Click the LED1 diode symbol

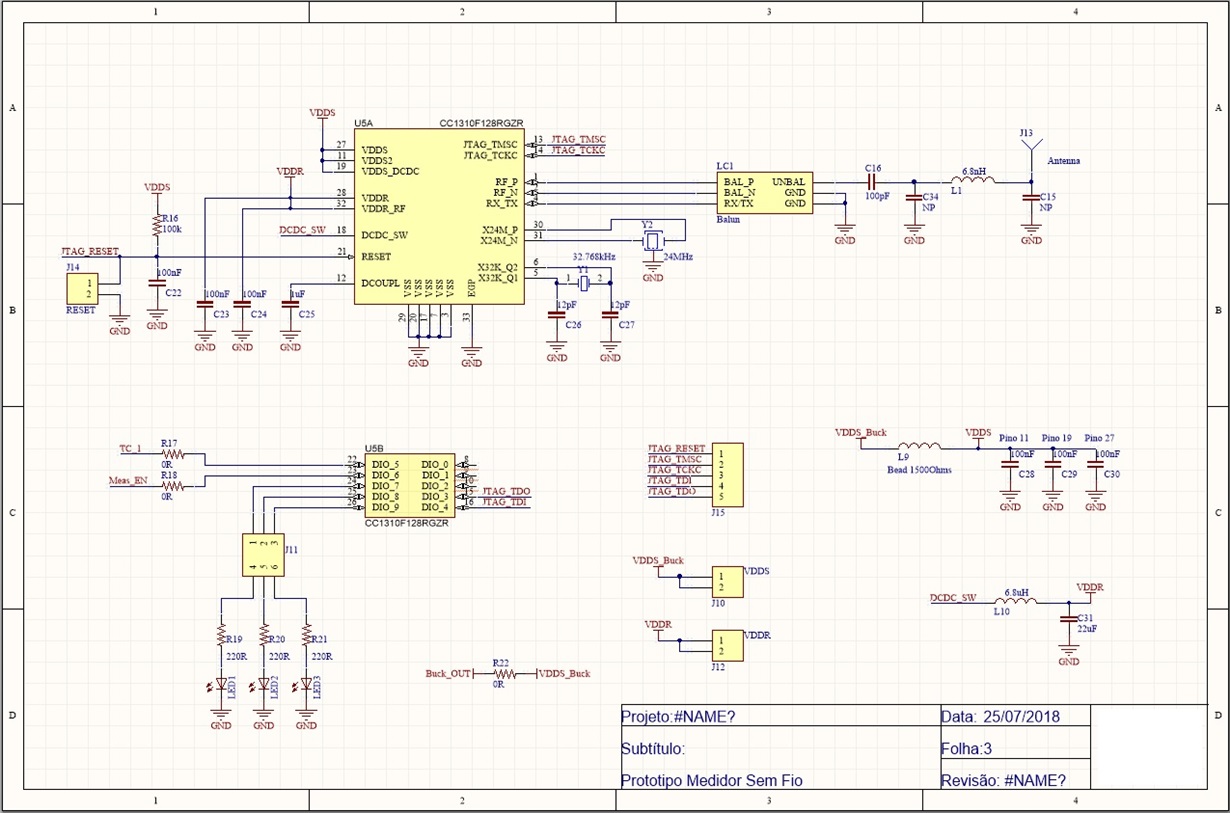coord(221,685)
